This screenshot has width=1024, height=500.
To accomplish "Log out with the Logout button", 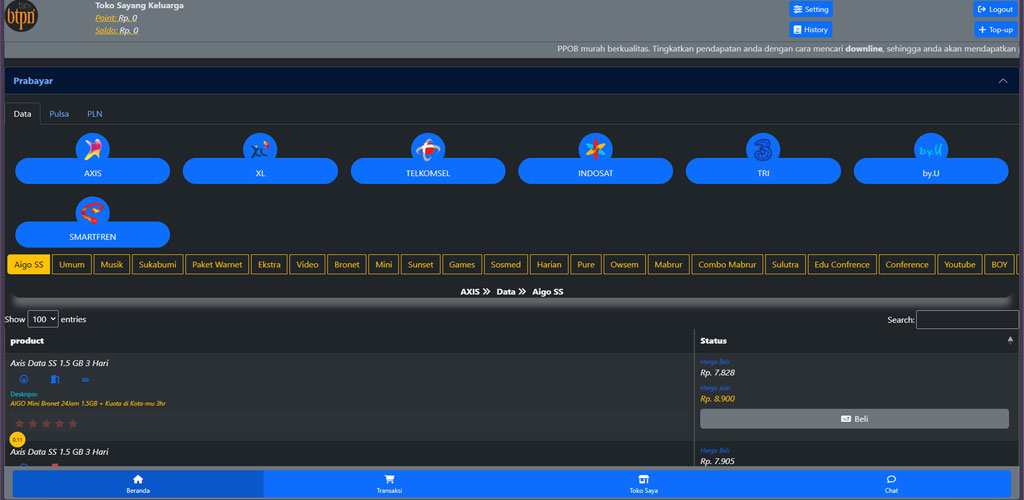I will coord(995,9).
